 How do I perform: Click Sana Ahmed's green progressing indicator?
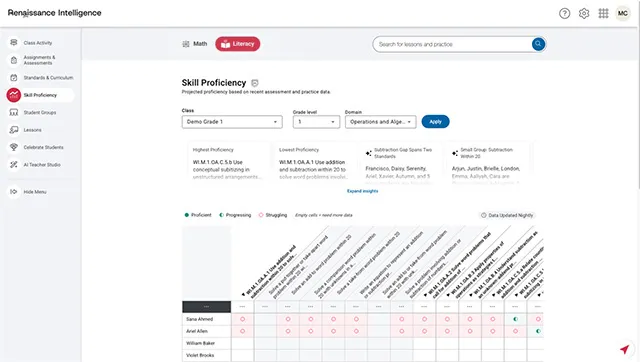(515, 319)
